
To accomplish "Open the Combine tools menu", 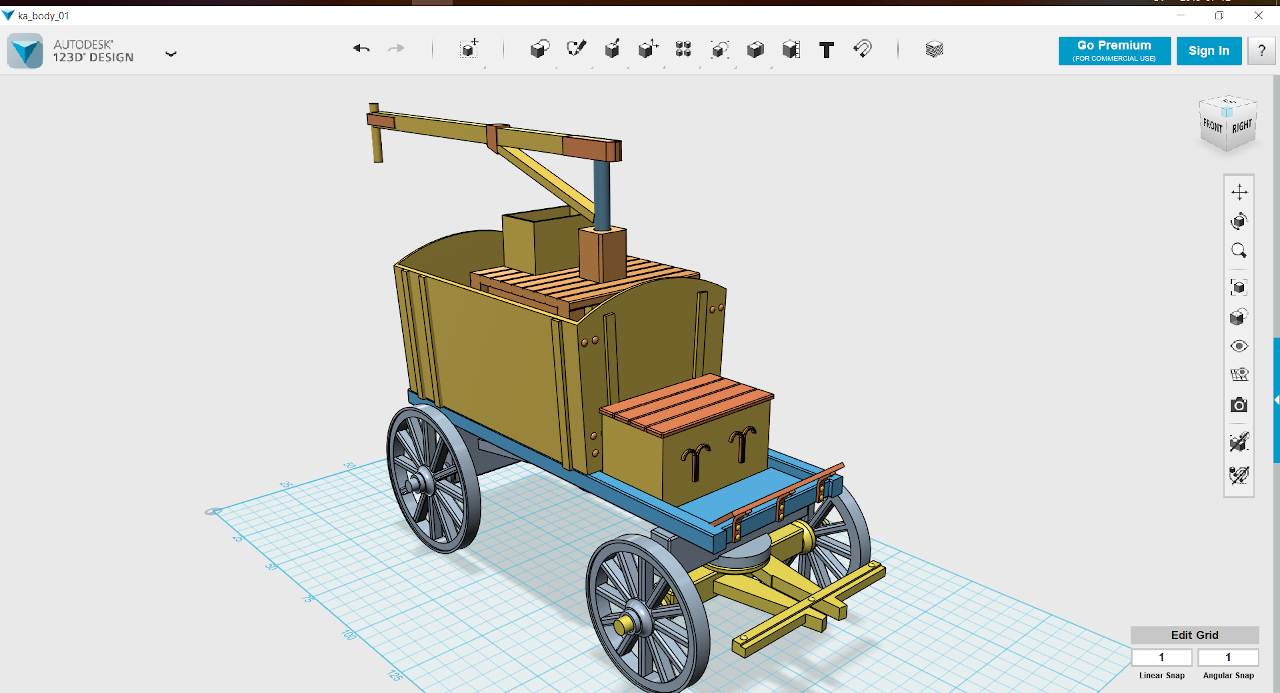I will [755, 49].
